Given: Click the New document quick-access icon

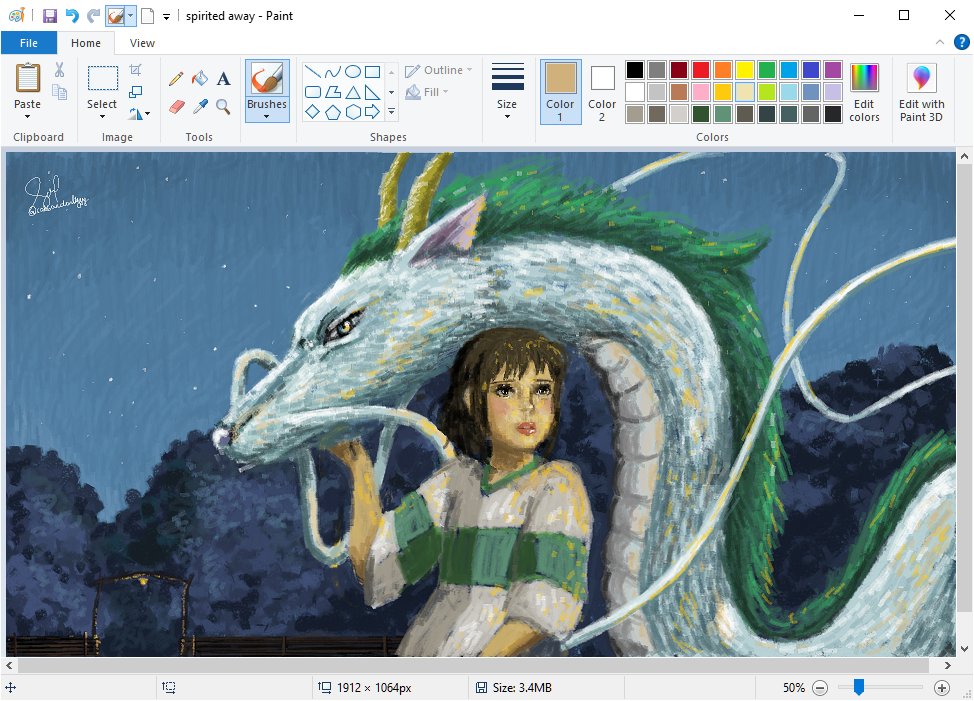Looking at the screenshot, I should pyautogui.click(x=148, y=16).
